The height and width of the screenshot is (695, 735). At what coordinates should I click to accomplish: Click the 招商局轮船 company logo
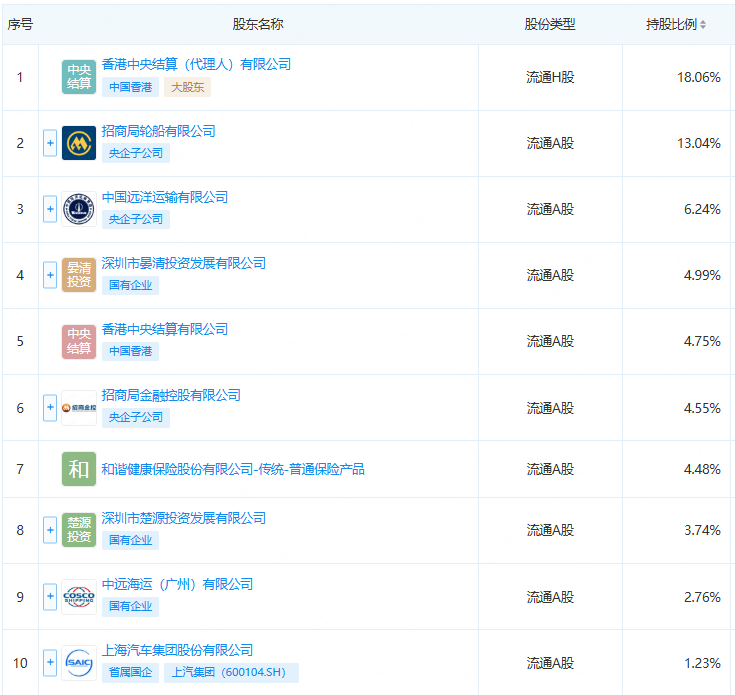[79, 143]
